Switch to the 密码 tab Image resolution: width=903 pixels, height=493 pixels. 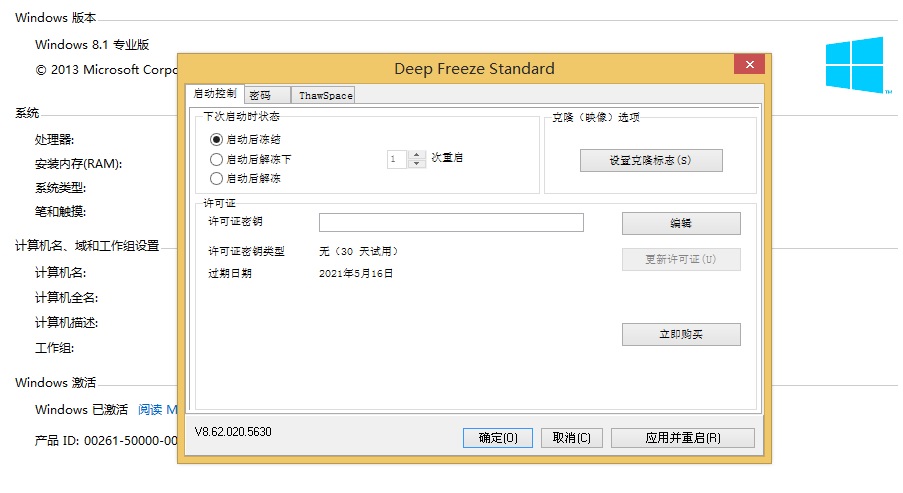coord(267,95)
